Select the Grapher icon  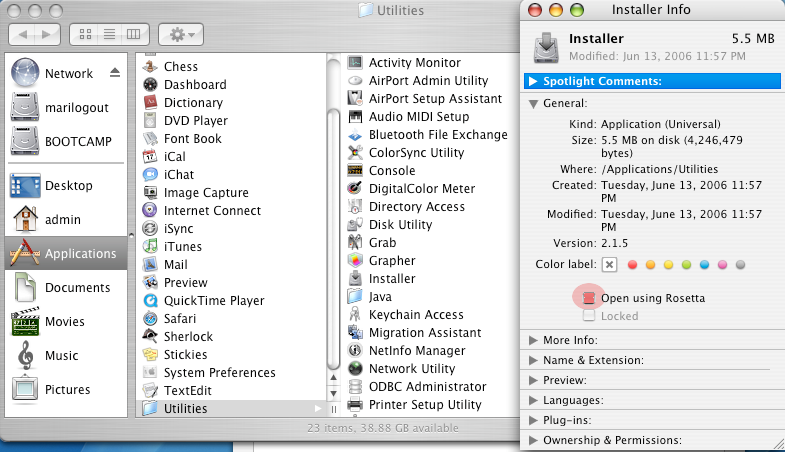pyautogui.click(x=355, y=260)
